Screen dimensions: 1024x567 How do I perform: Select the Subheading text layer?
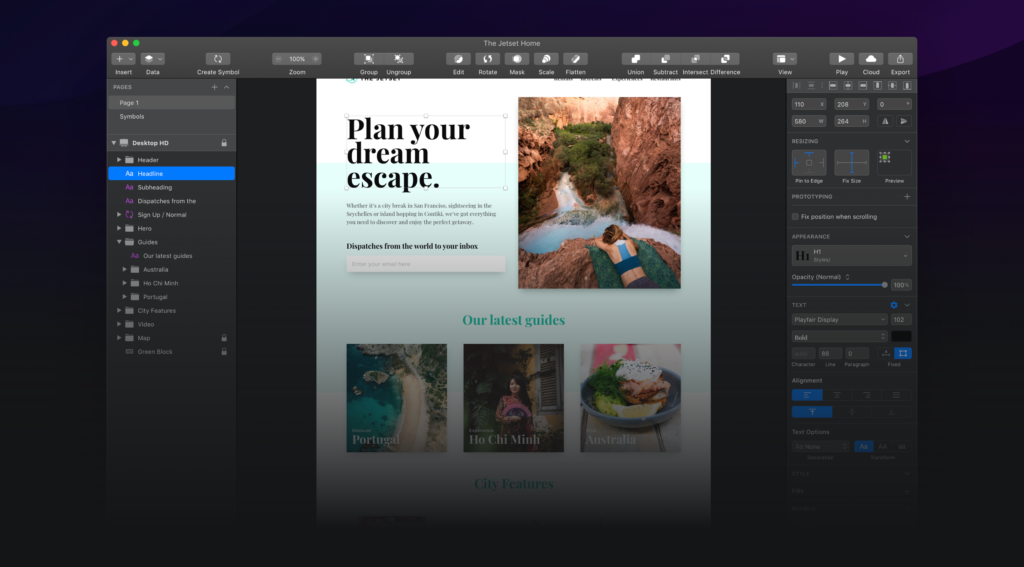click(154, 187)
